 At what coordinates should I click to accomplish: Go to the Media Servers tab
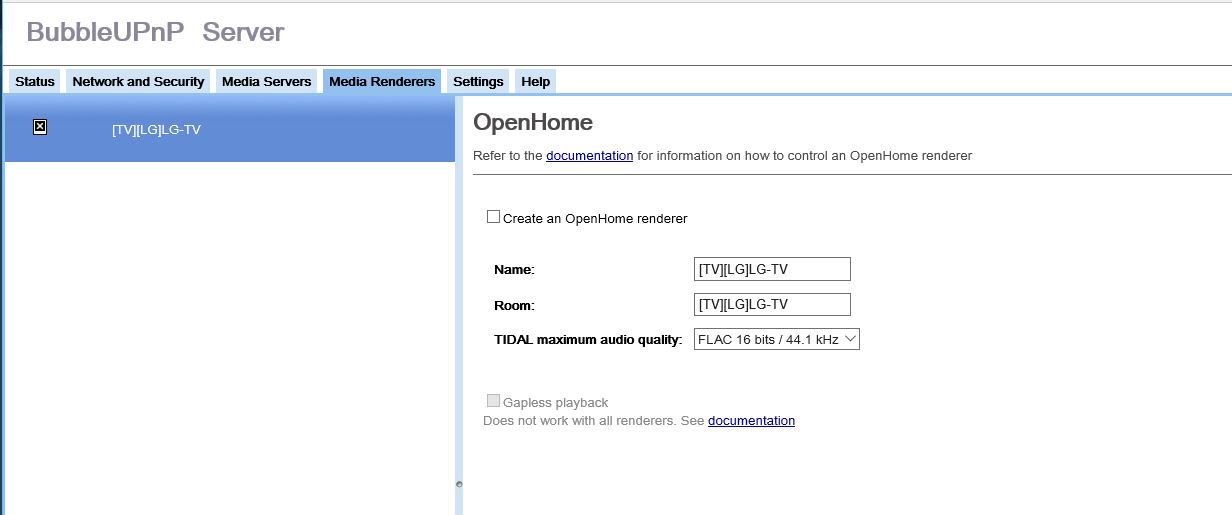[x=267, y=81]
